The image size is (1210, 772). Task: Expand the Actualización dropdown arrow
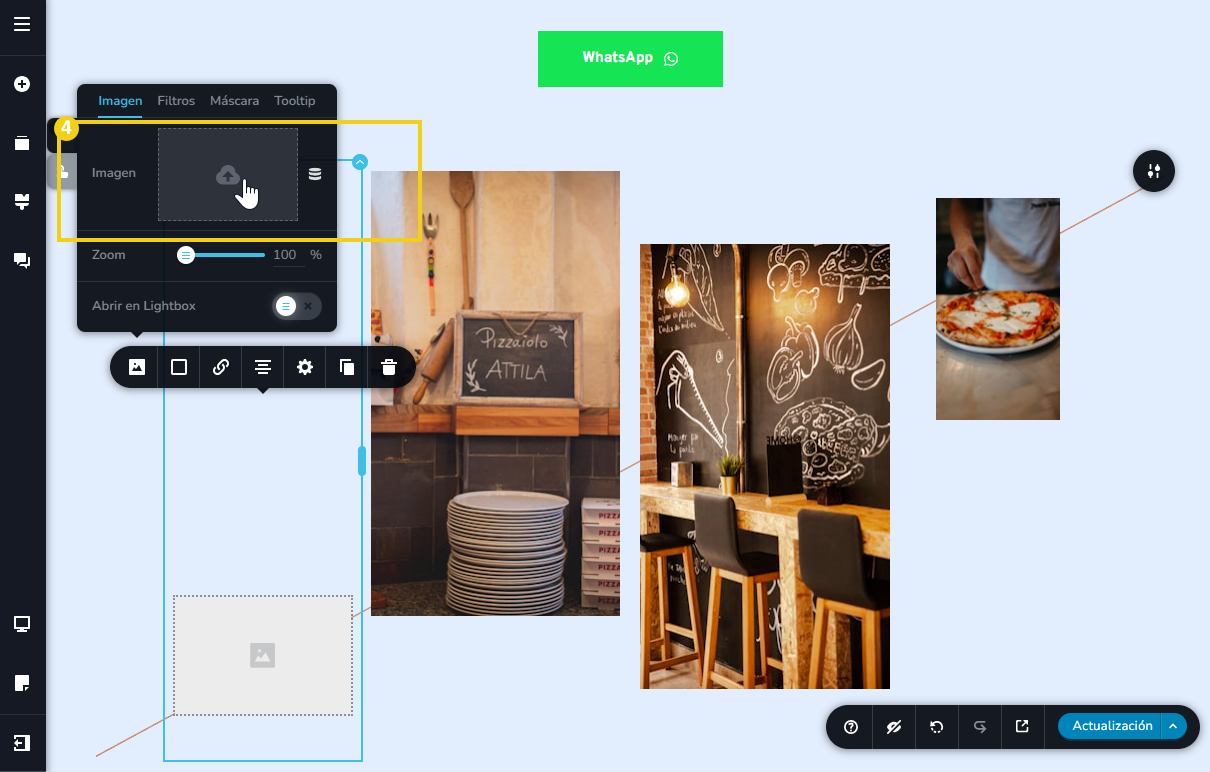(x=1174, y=726)
